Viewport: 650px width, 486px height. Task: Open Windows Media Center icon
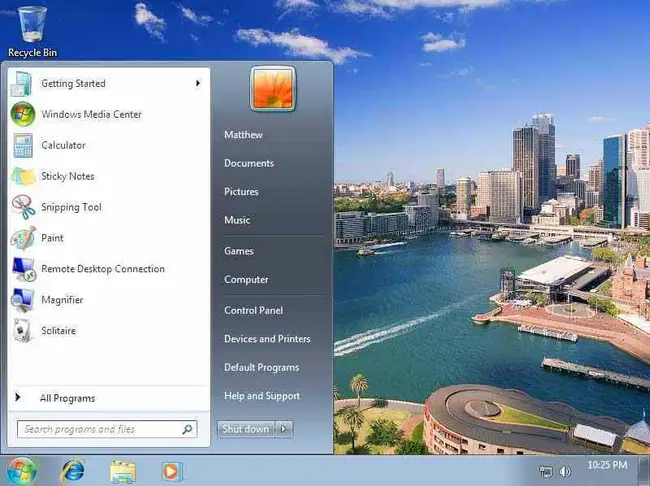point(22,114)
